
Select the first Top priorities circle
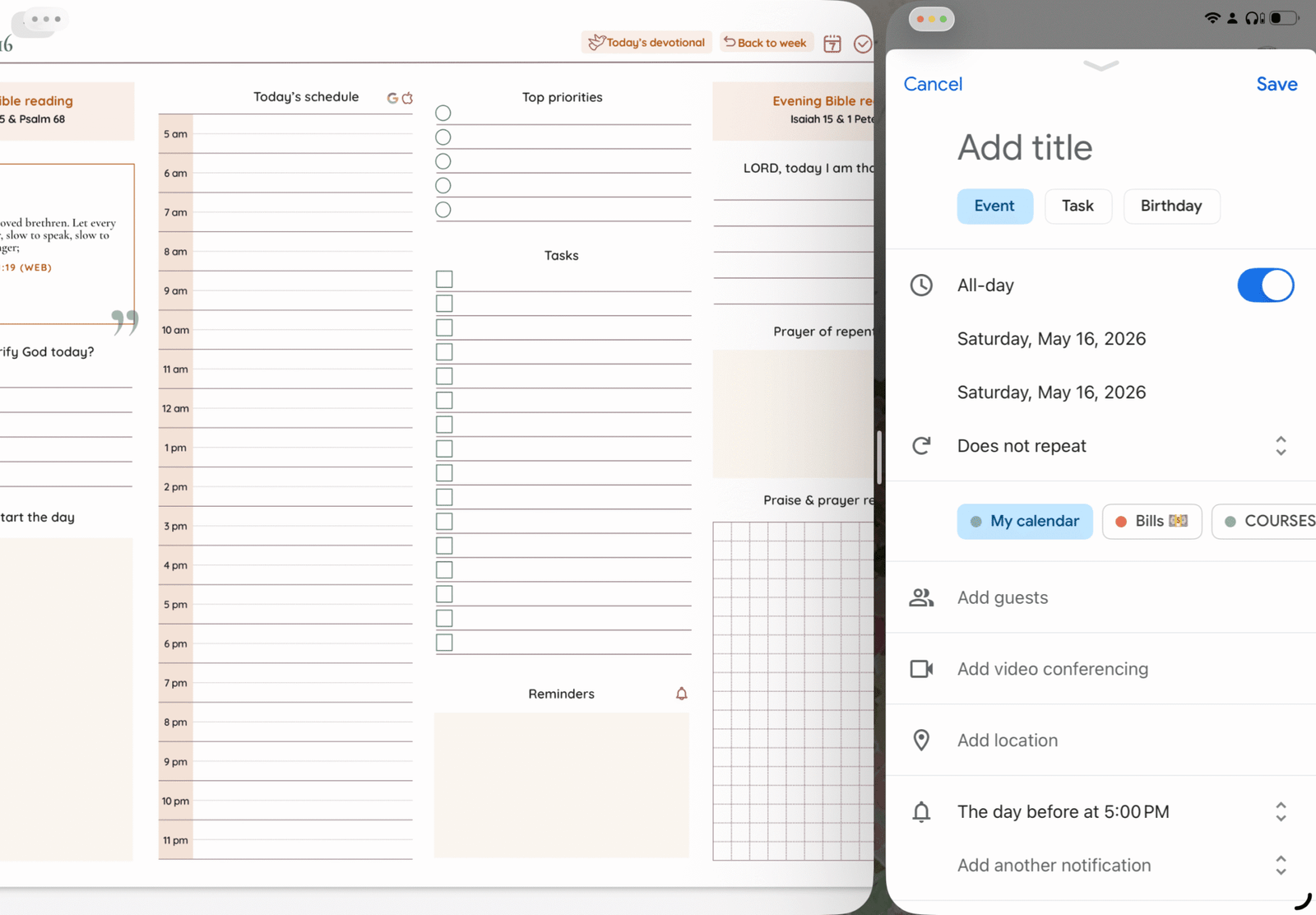[443, 113]
